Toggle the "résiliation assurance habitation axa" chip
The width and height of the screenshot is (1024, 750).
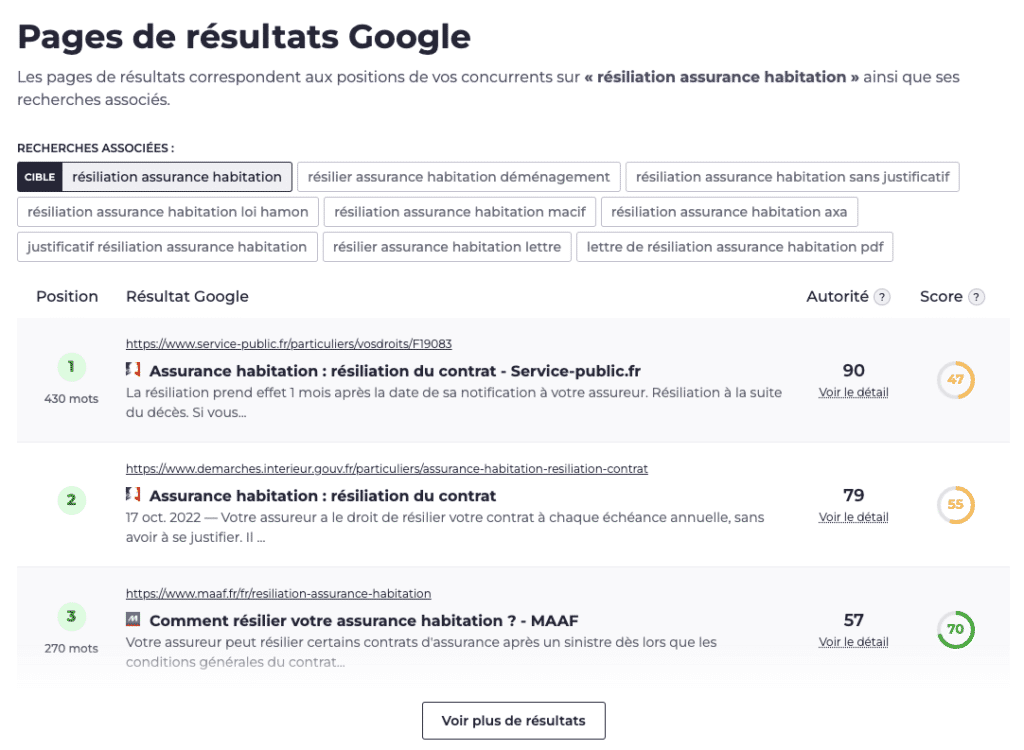click(729, 211)
